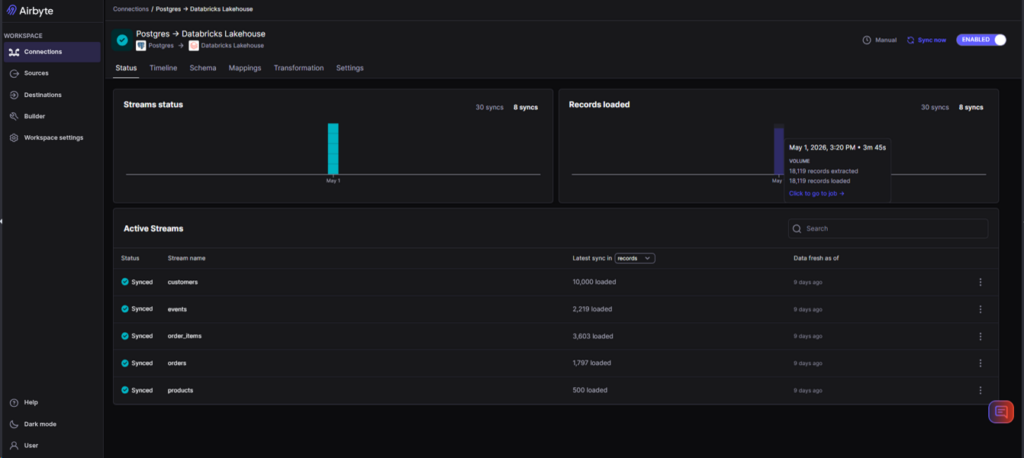Switch to the Mappings tab
Image resolution: width=1024 pixels, height=458 pixels.
pos(245,68)
